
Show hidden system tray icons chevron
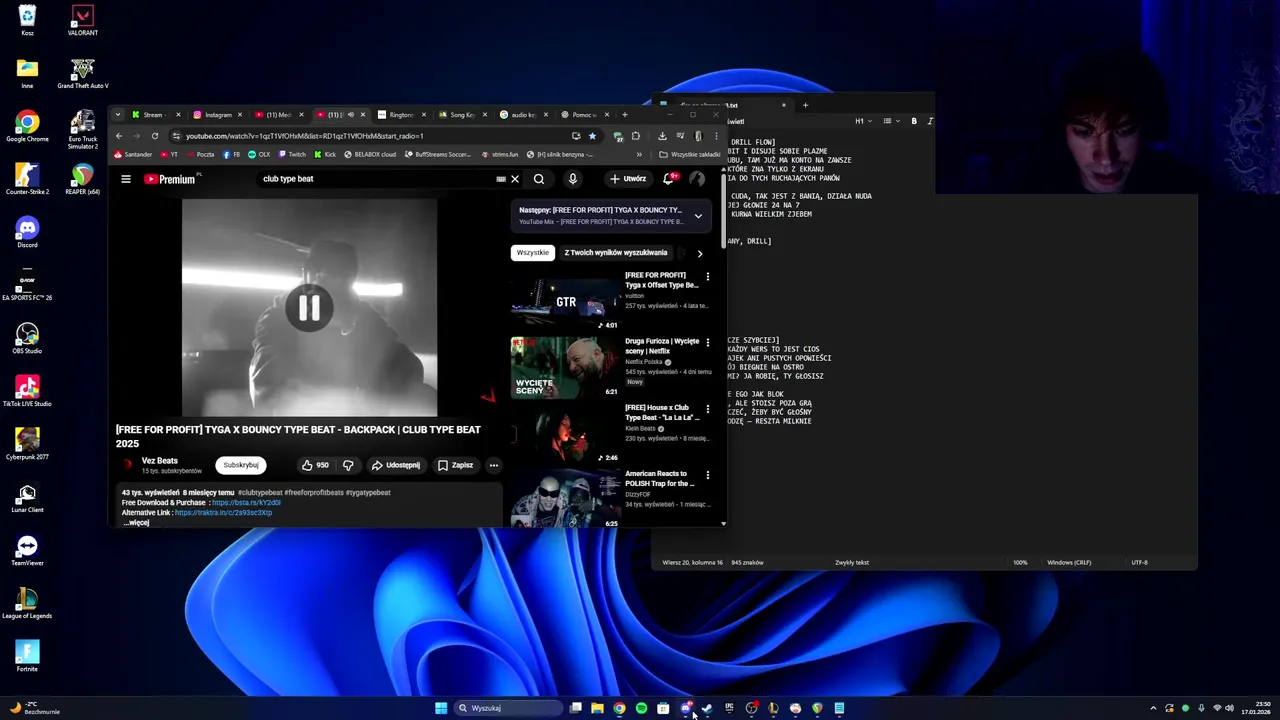pyautogui.click(x=1153, y=708)
